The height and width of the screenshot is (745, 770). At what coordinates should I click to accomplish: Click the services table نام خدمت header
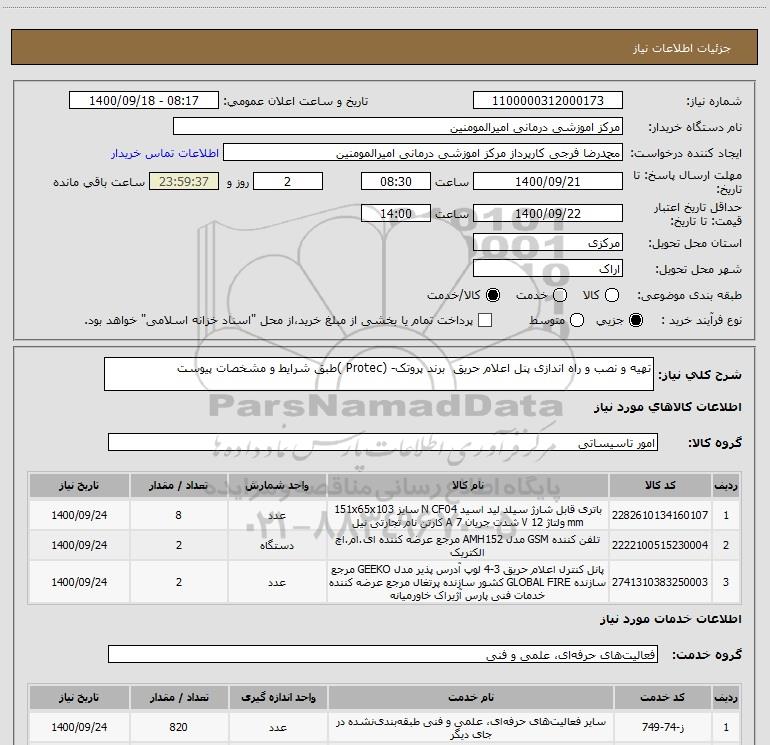[471, 697]
